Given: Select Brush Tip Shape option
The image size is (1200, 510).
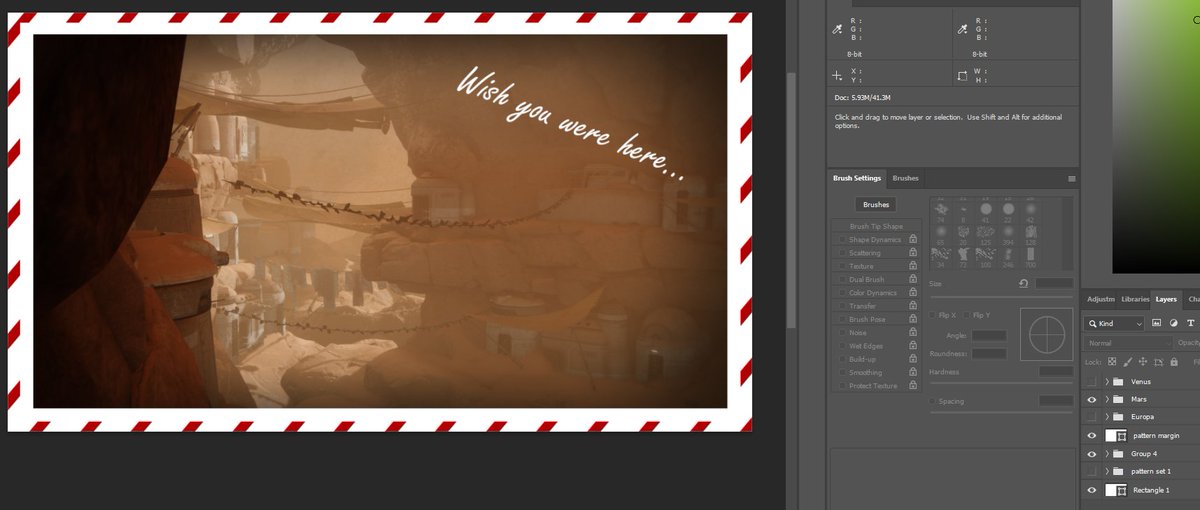Looking at the screenshot, I should coord(876,227).
